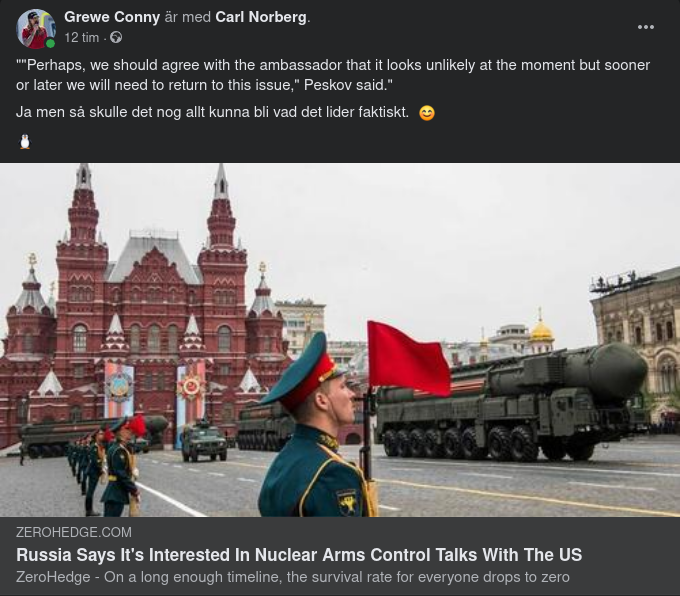The width and height of the screenshot is (680, 596).
Task: Click the missile launcher truck in the photo
Action: pos(511,402)
